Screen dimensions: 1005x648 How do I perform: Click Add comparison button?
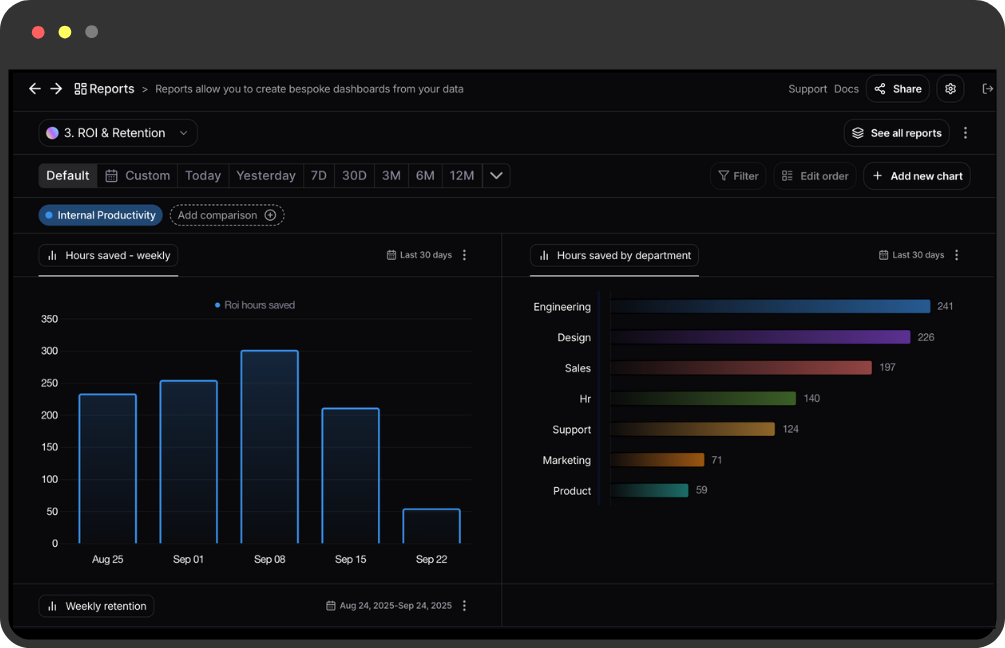click(227, 215)
